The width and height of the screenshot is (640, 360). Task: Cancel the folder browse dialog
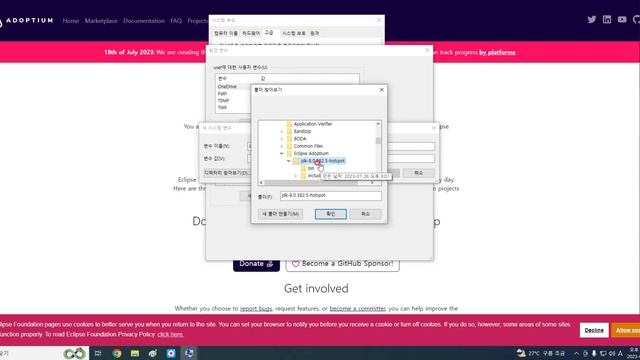click(365, 214)
